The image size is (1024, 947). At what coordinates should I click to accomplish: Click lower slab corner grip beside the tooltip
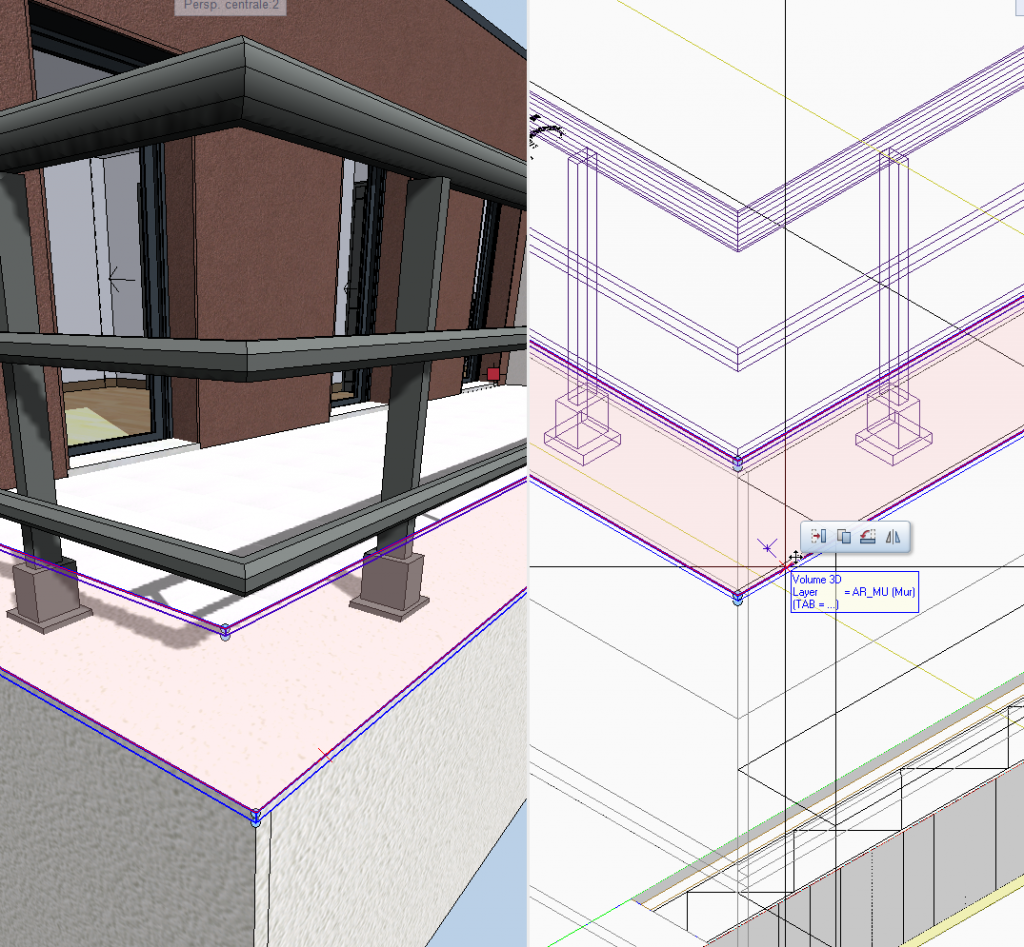coord(737,598)
